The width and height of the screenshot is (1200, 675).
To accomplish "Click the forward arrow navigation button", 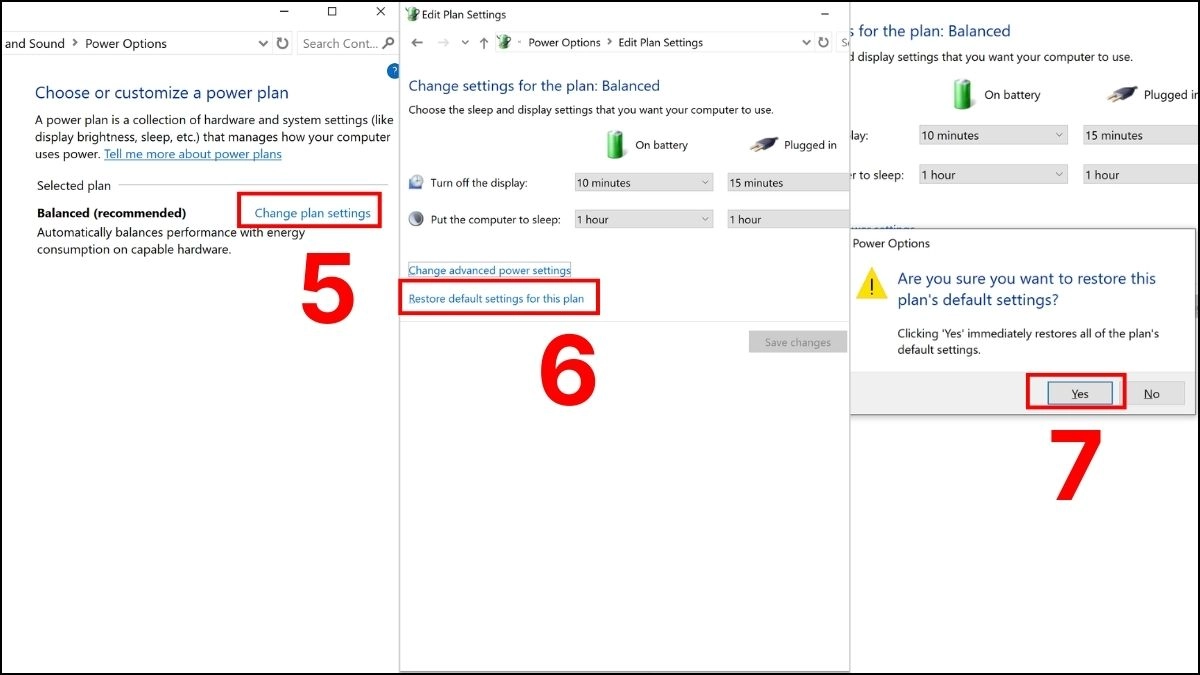I will pos(443,43).
